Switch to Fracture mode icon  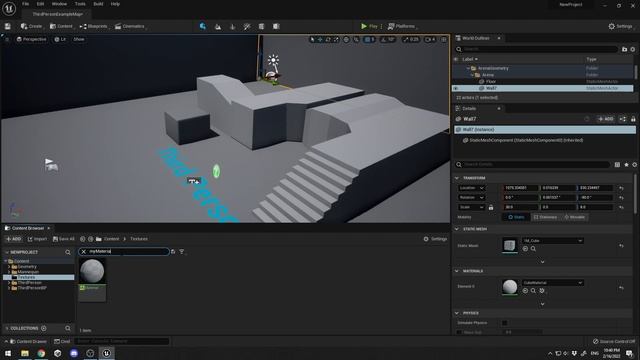(x=276, y=27)
